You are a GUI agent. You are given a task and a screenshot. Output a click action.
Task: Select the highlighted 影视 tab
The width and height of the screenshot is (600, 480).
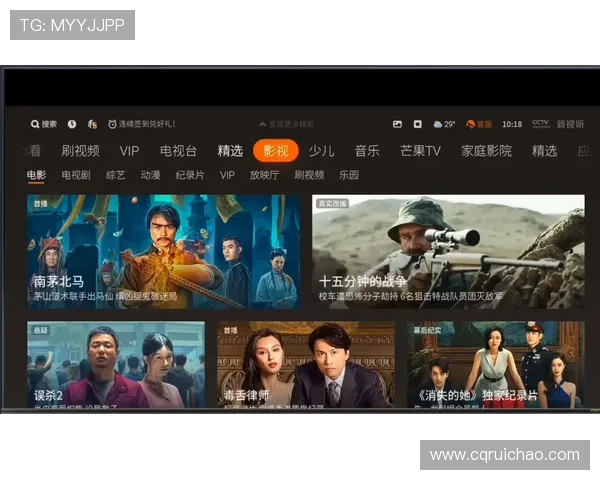tap(276, 150)
